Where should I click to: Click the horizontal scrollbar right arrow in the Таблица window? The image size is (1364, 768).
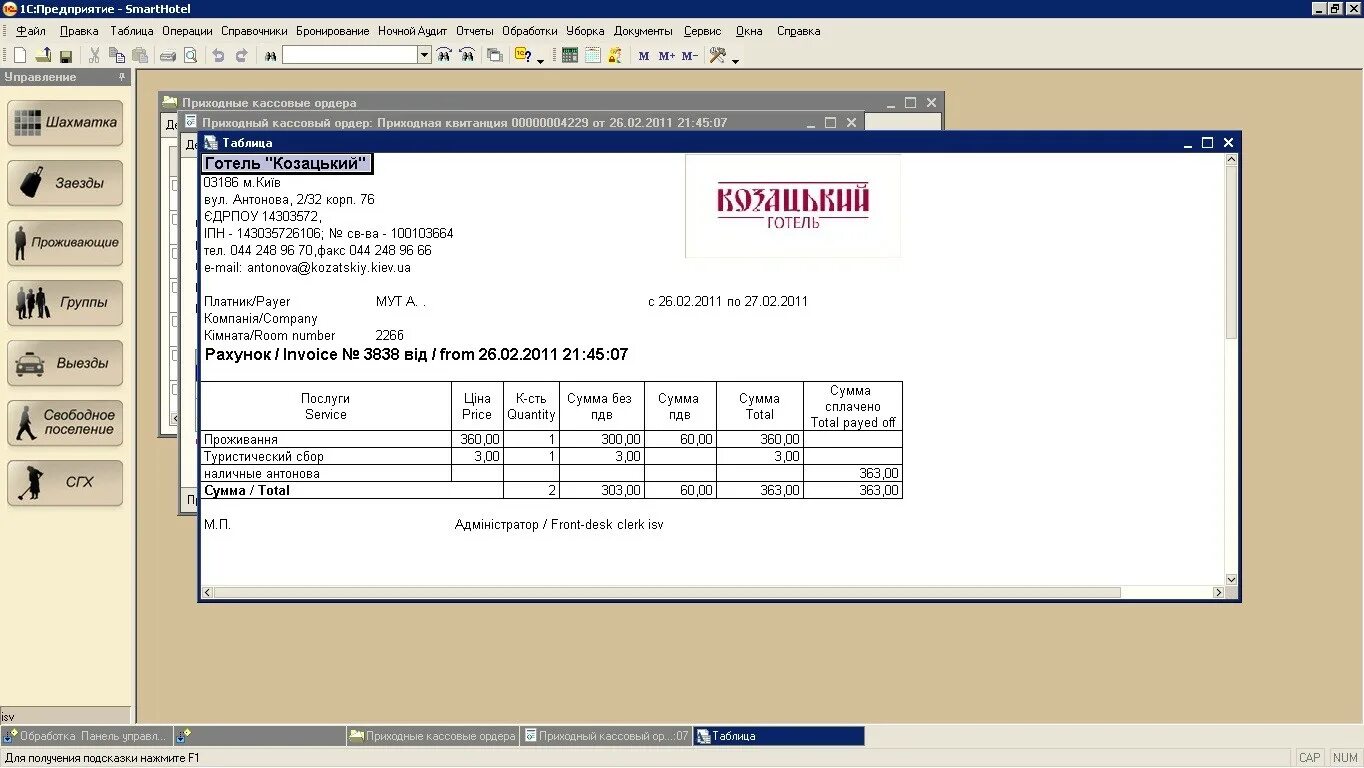[x=1218, y=593]
